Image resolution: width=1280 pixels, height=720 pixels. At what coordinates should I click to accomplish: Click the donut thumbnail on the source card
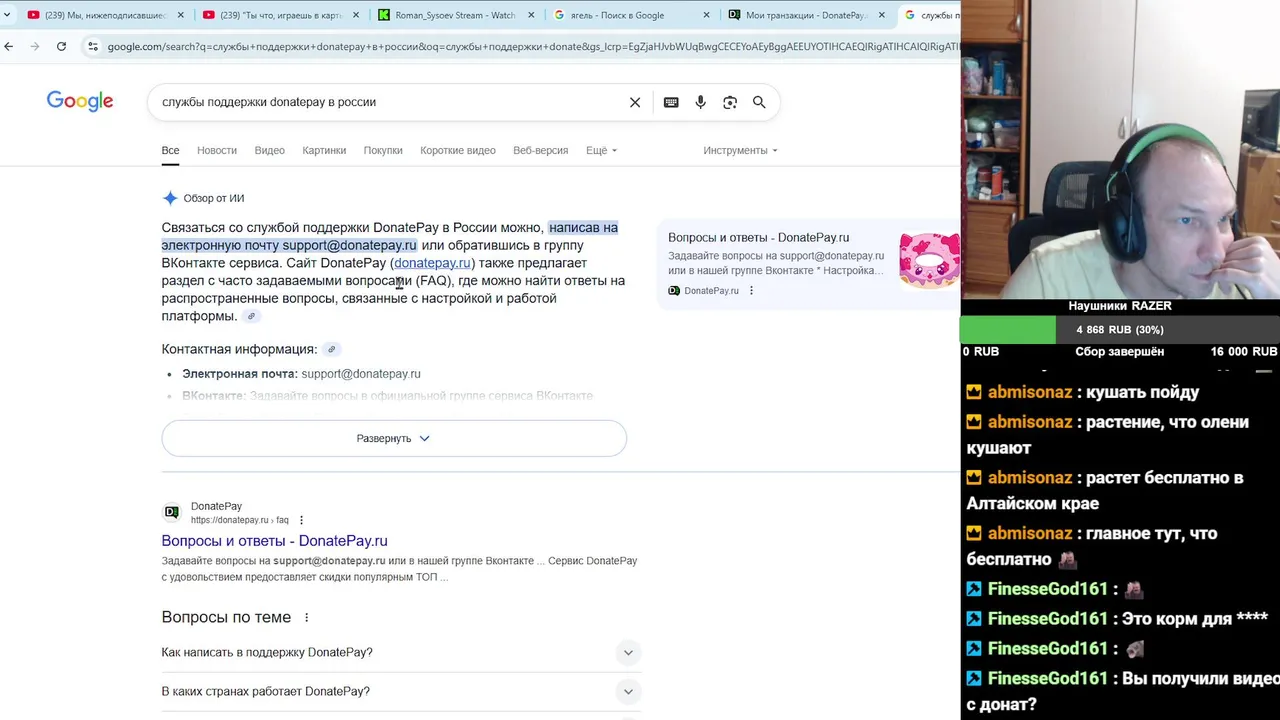[929, 260]
